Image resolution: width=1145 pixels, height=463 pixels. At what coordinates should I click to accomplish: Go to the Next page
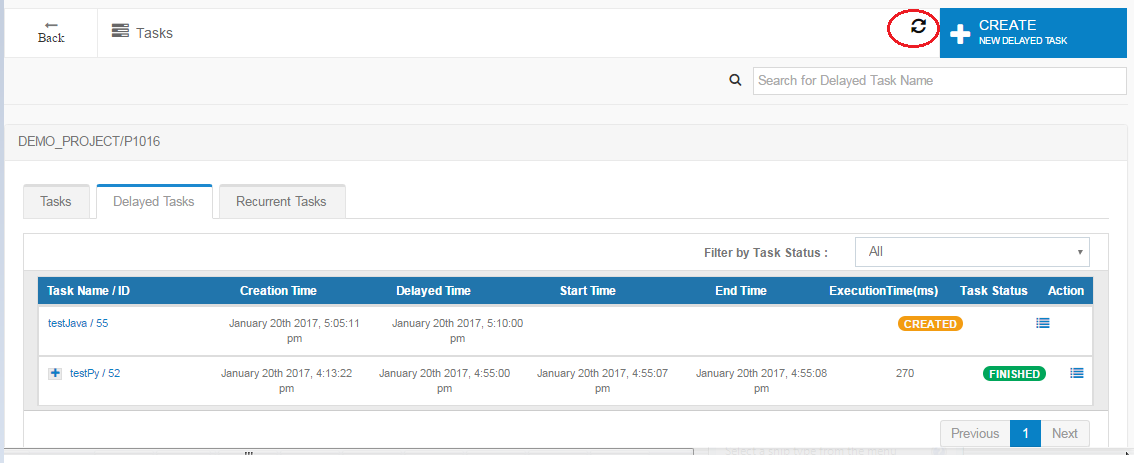(x=1065, y=434)
